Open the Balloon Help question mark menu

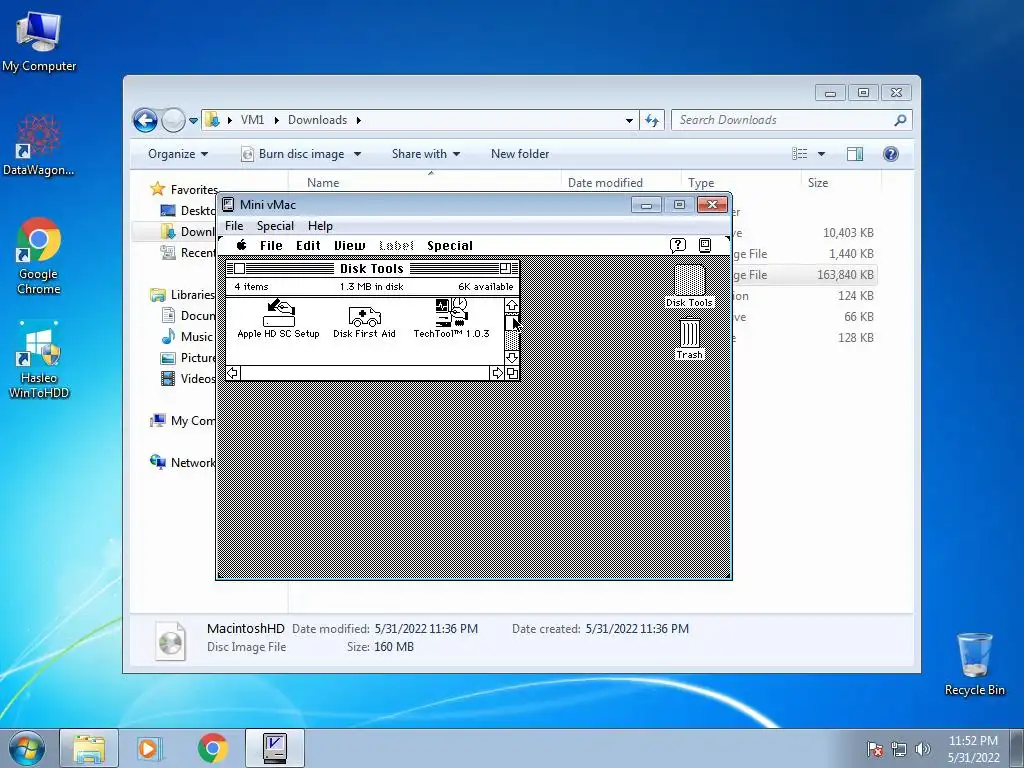[678, 245]
